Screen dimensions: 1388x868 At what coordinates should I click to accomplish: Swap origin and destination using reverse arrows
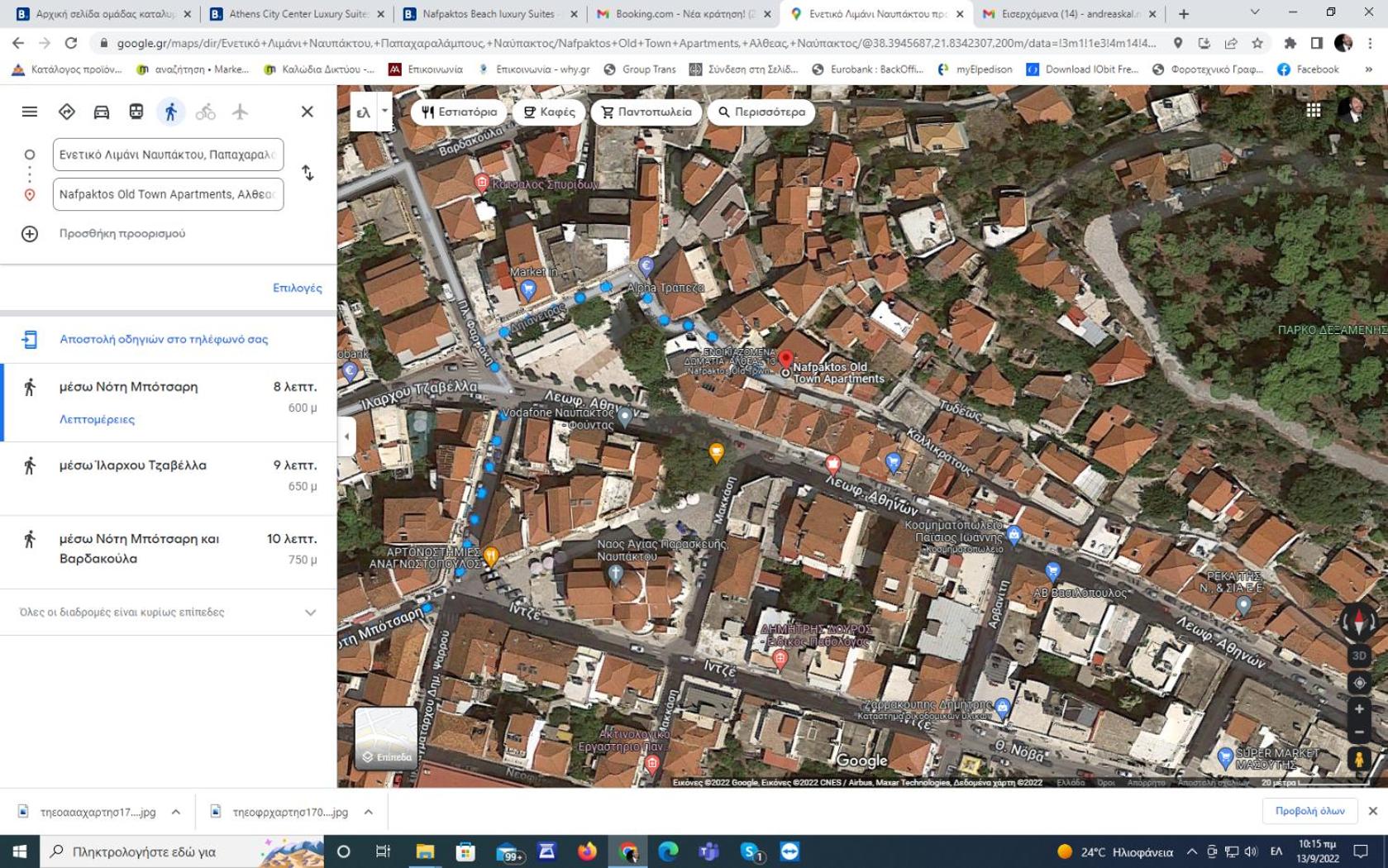point(308,173)
